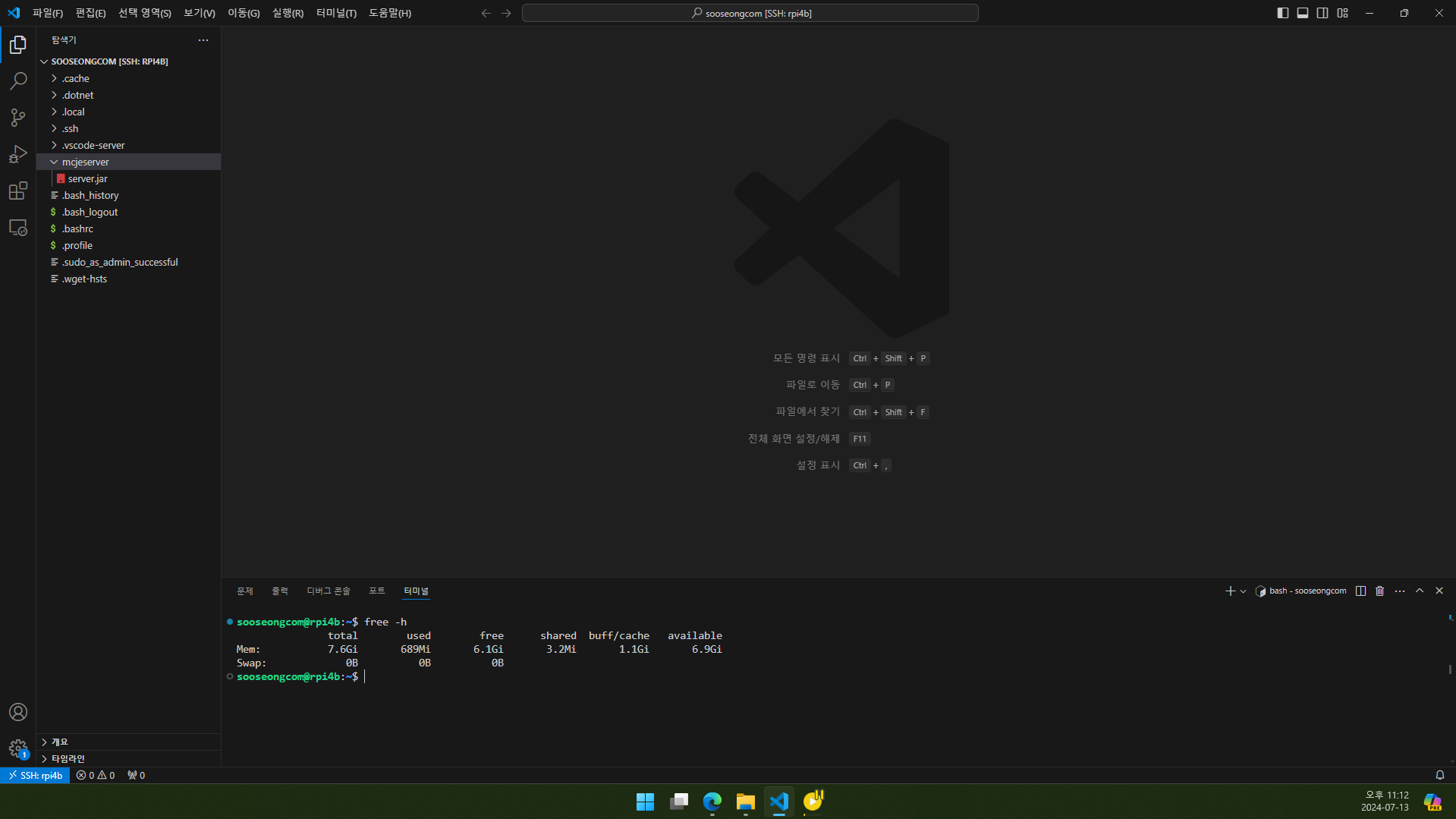The width and height of the screenshot is (1456, 819).
Task: Open the Explorer view in activity bar
Action: 18,45
